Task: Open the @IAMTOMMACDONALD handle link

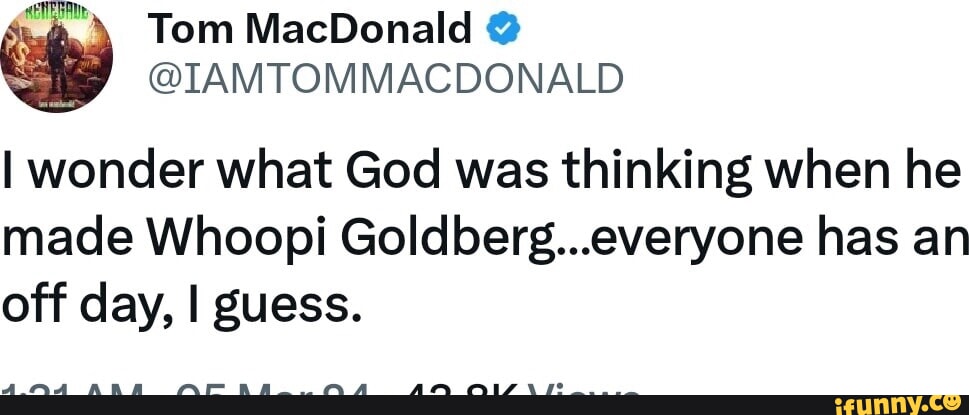Action: [x=383, y=78]
